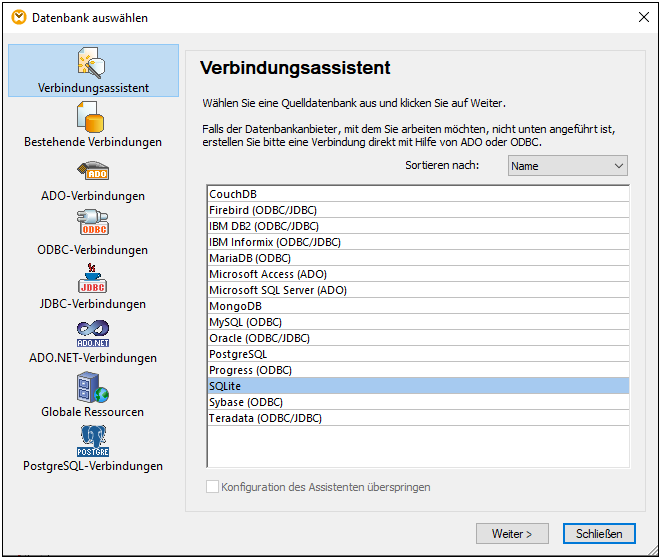
Task: Choose IBM DB2 (ODBC/JDBC) from list
Action: (418, 226)
